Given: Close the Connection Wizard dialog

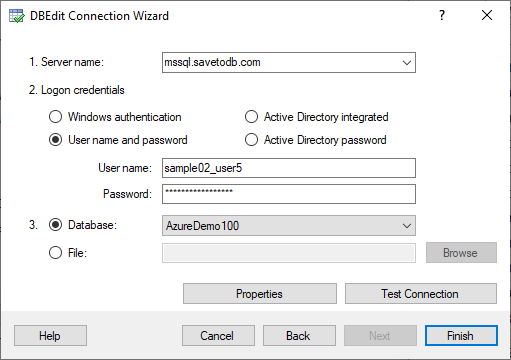Looking at the screenshot, I should pos(487,15).
